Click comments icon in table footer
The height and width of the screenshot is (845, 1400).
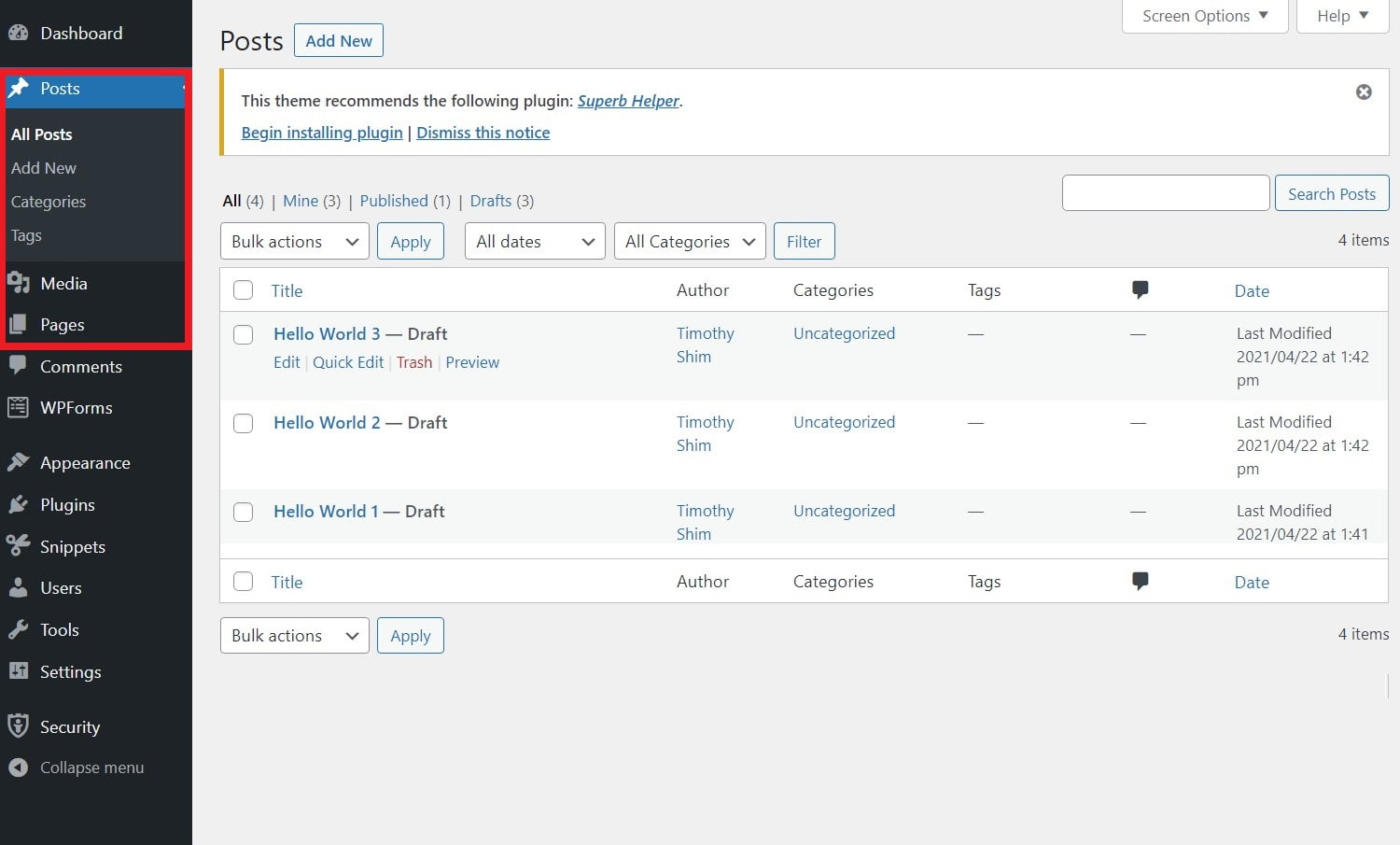pyautogui.click(x=1140, y=581)
